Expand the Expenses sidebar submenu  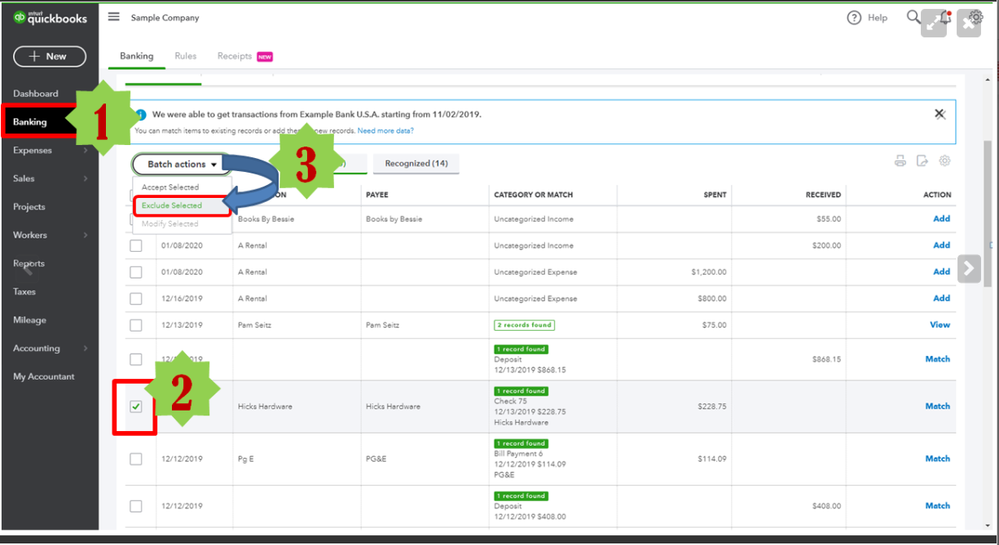[85, 150]
